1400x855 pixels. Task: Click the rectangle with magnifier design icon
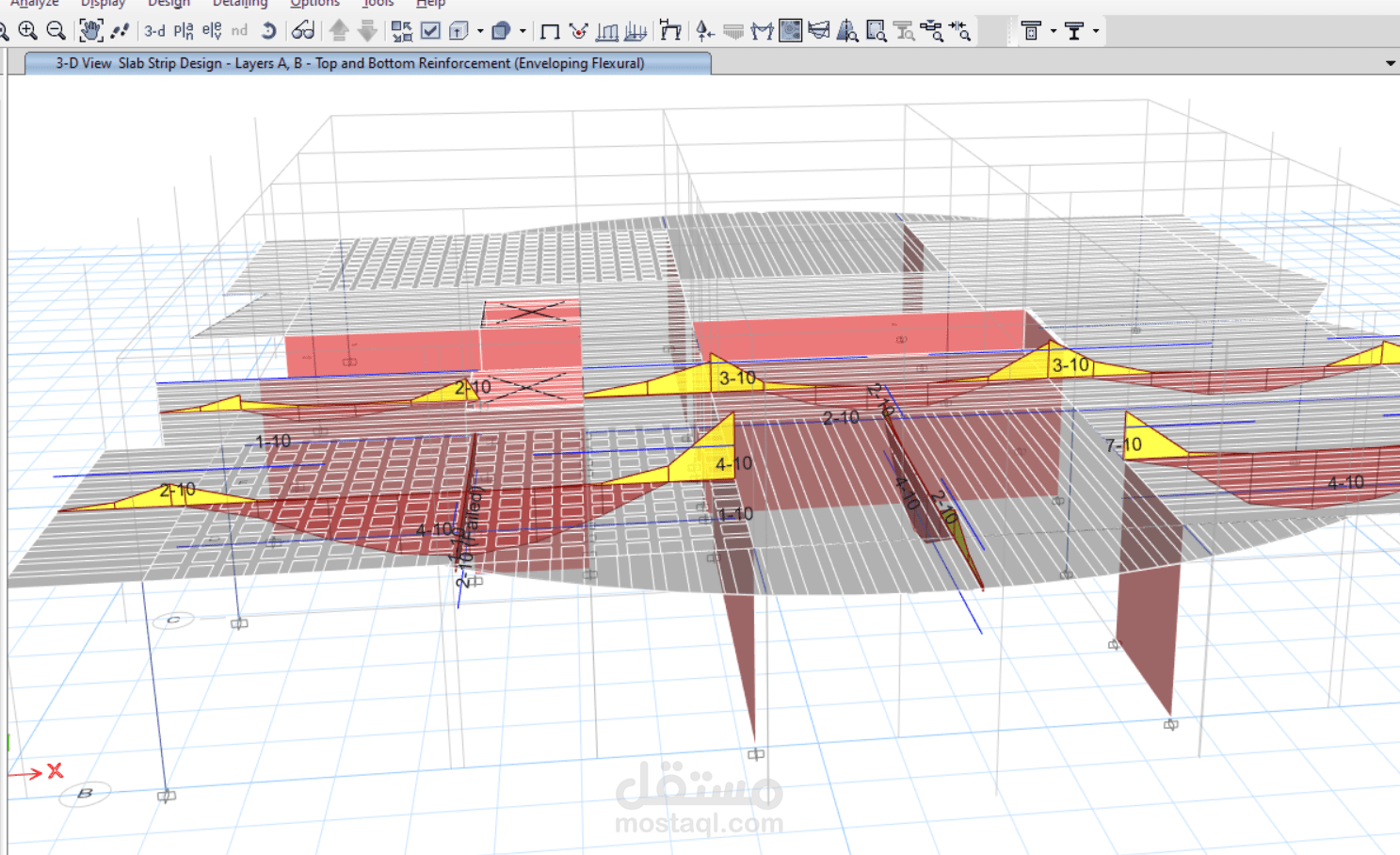(876, 31)
